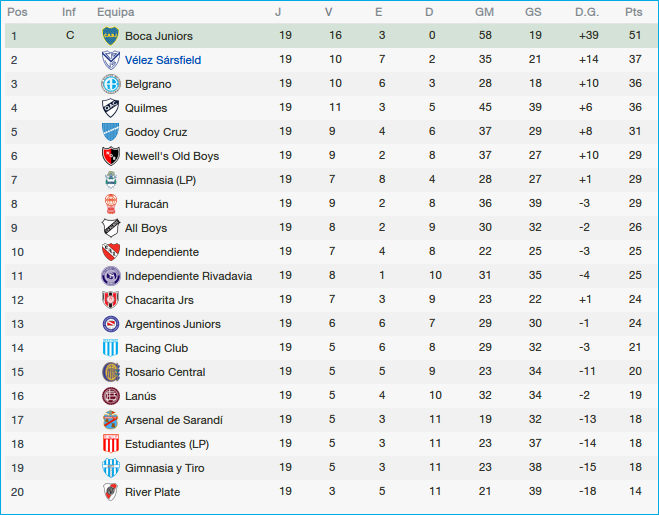Select the Argentinos Juniors table row
This screenshot has width=659, height=515.
tap(329, 324)
